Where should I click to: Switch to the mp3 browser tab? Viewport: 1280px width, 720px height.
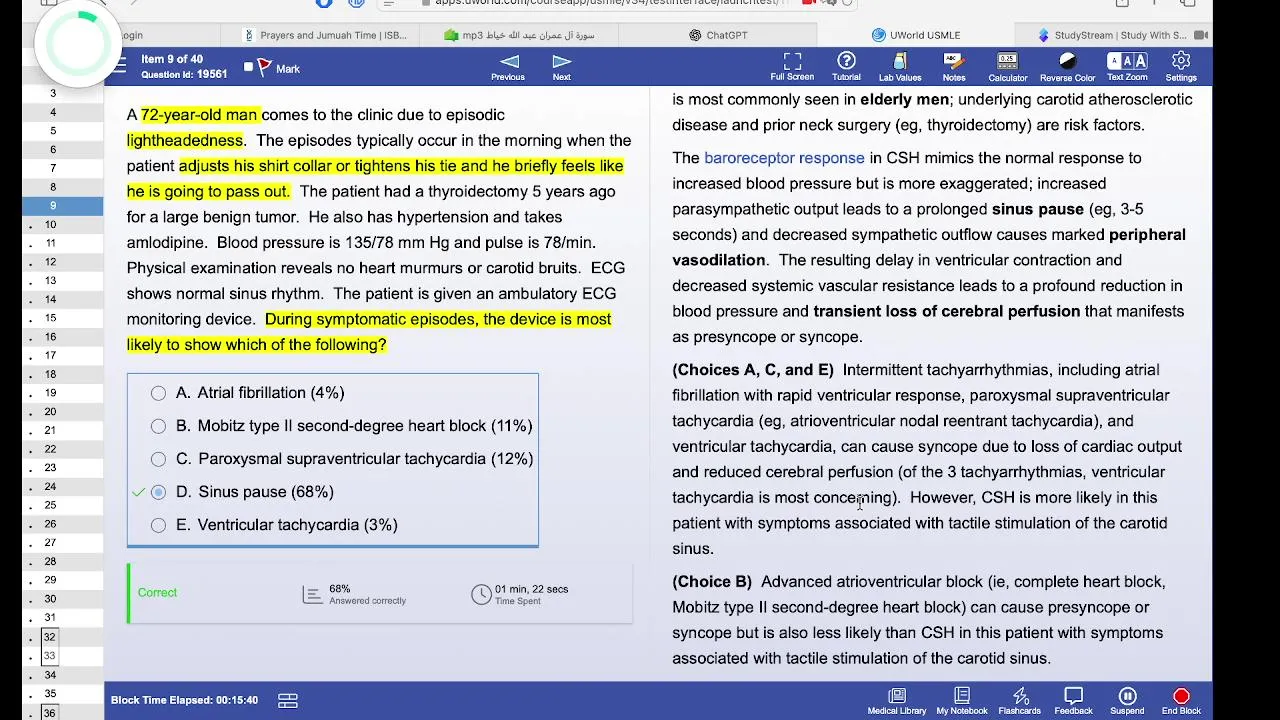tap(520, 35)
